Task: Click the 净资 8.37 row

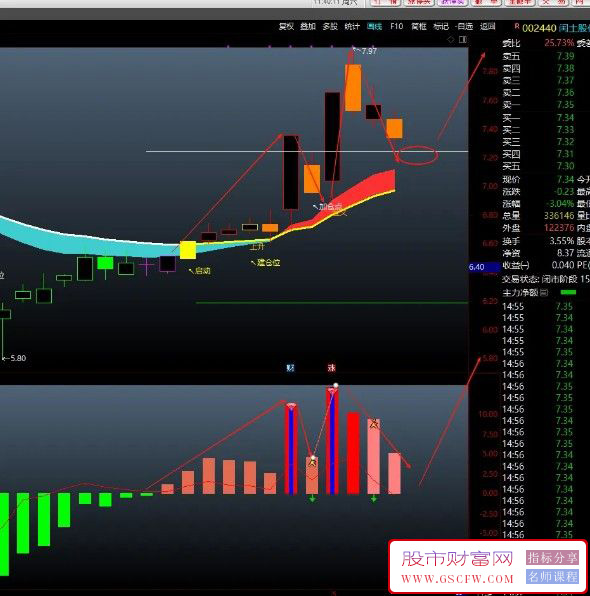Action: pos(538,253)
